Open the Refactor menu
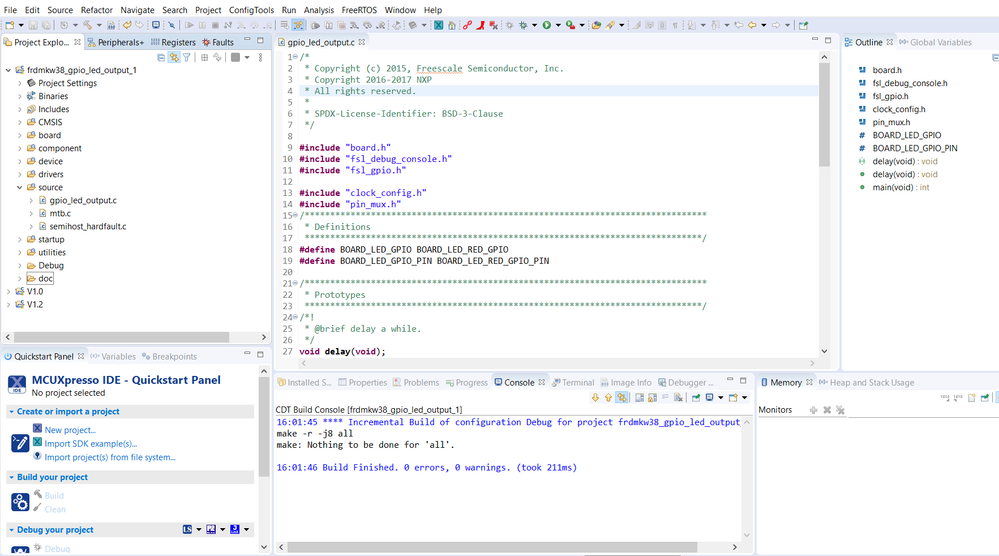999x556 pixels. (96, 10)
